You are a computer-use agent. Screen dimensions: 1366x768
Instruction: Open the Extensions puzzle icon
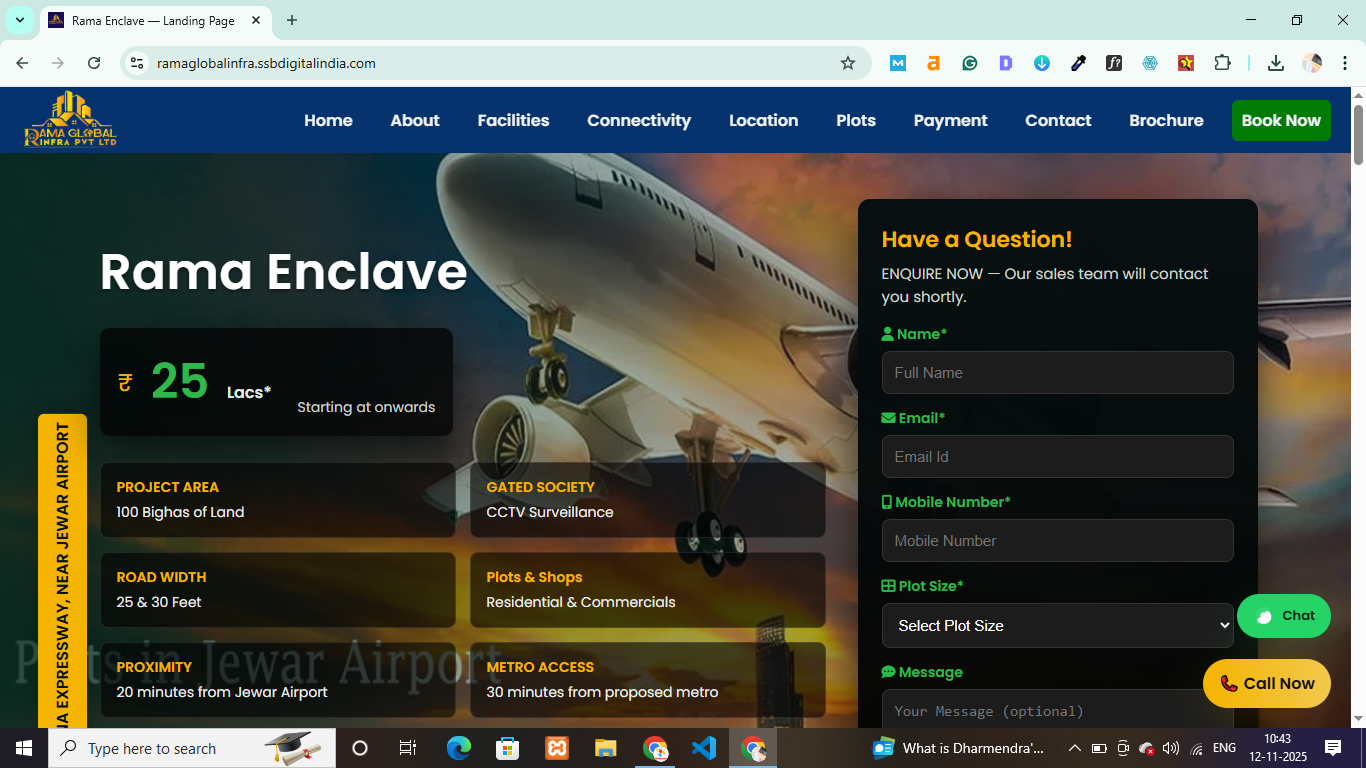pyautogui.click(x=1222, y=63)
